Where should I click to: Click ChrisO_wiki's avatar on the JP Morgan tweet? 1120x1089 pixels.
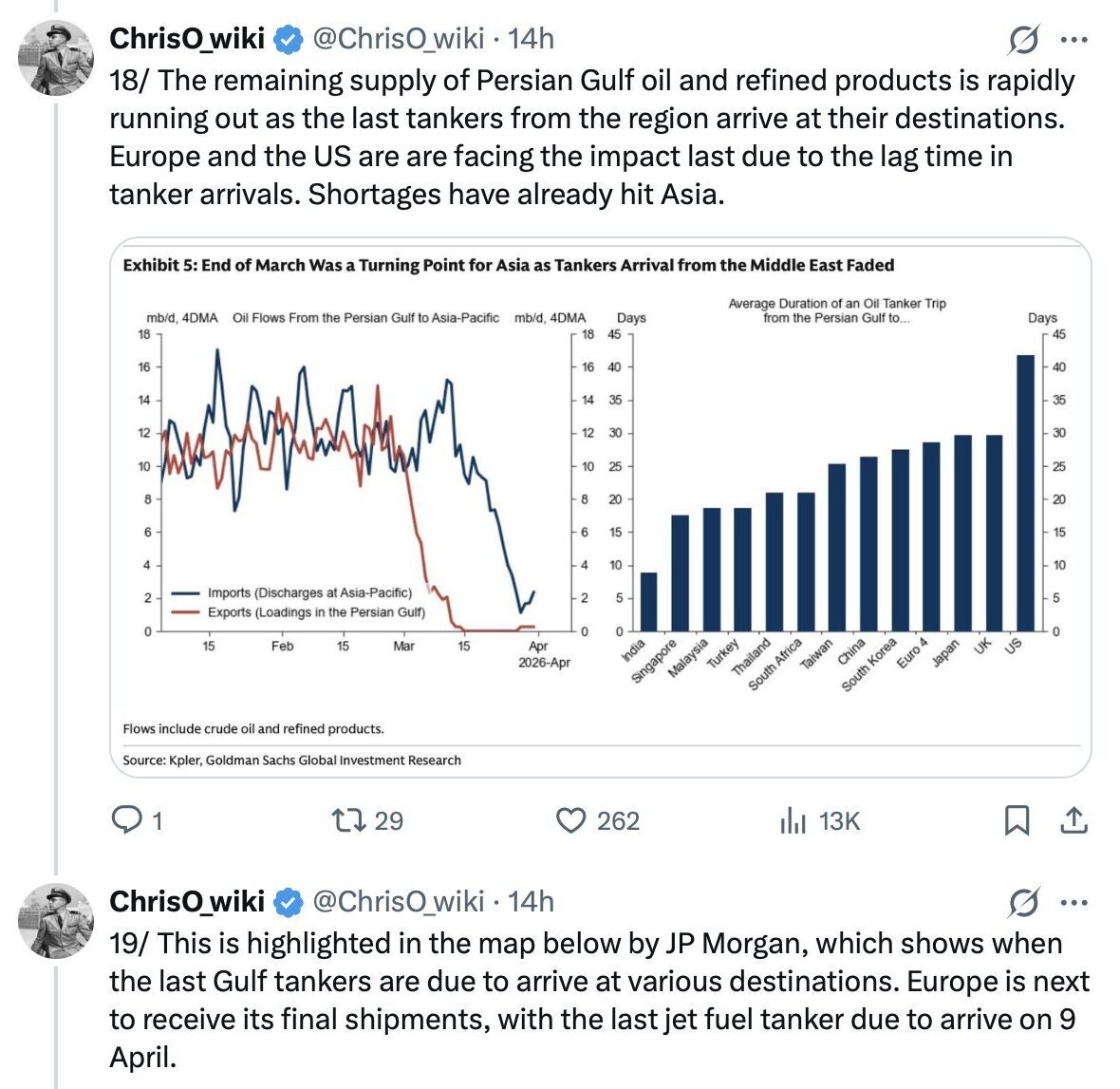[x=56, y=920]
